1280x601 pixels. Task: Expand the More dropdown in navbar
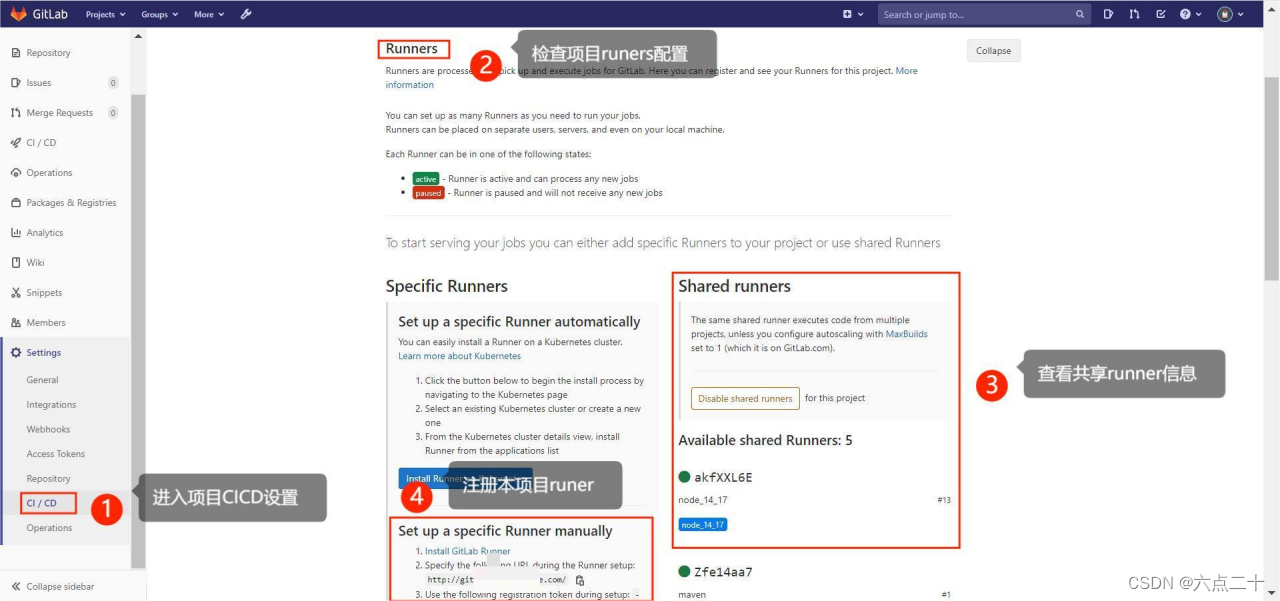click(208, 14)
